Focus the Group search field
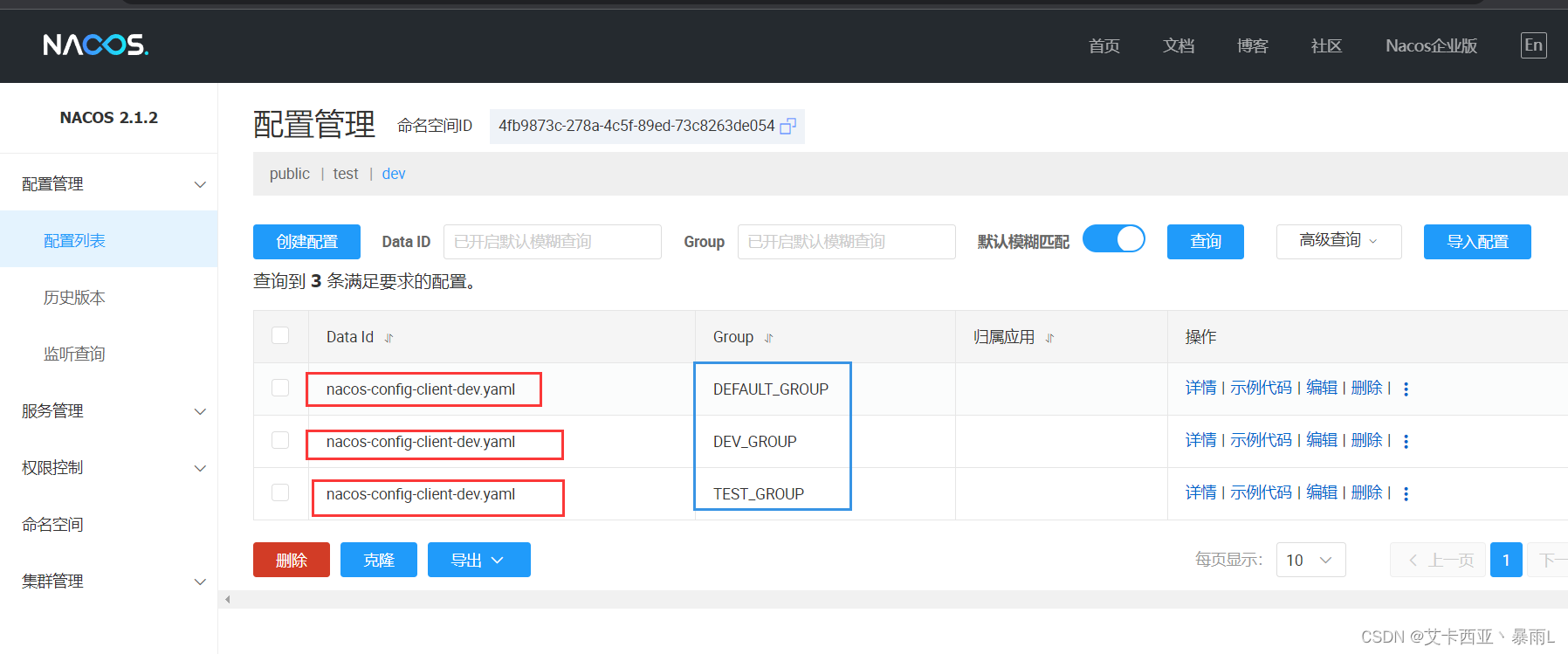The height and width of the screenshot is (654, 1568). click(847, 242)
